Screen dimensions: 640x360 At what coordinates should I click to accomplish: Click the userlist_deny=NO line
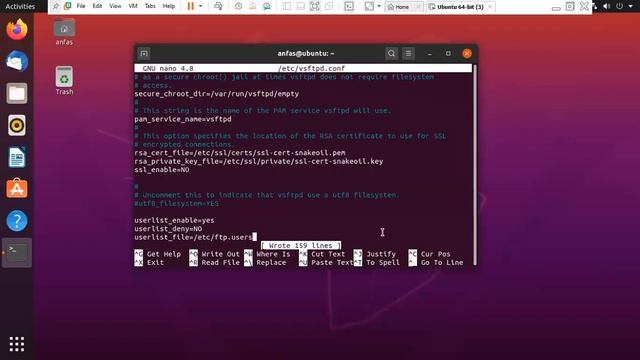pos(168,229)
